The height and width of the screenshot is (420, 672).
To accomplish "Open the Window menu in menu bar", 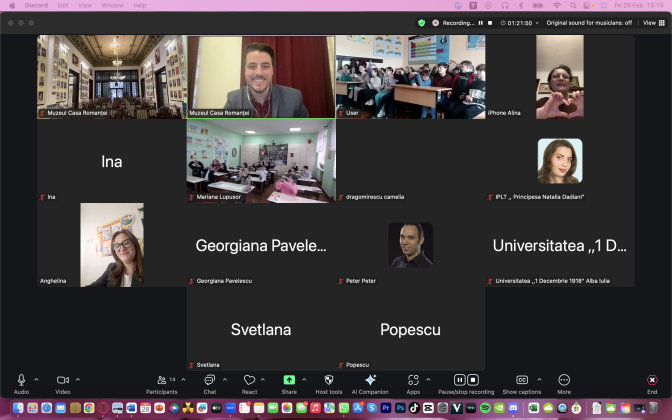I will click(x=113, y=5).
